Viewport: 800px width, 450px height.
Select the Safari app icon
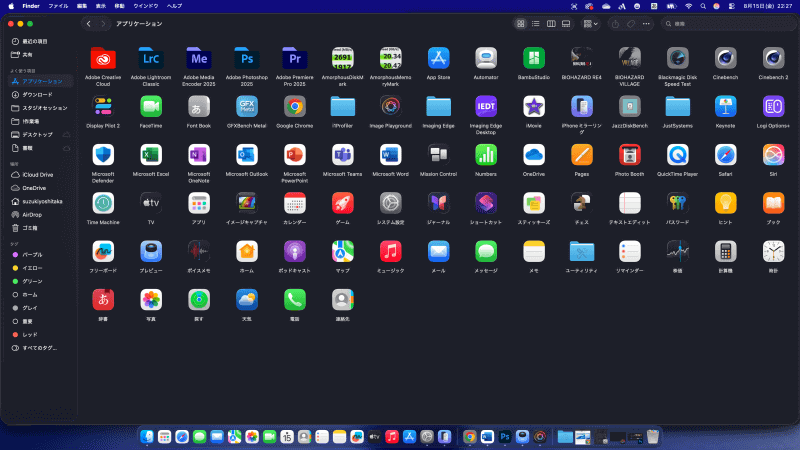pos(726,155)
